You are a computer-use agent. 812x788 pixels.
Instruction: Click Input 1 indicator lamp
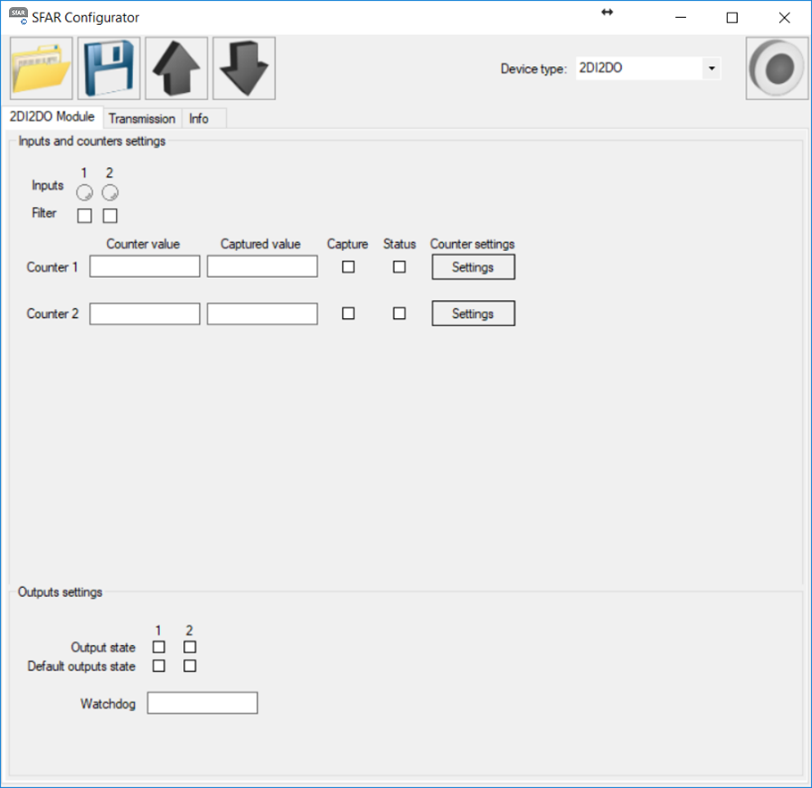(85, 192)
